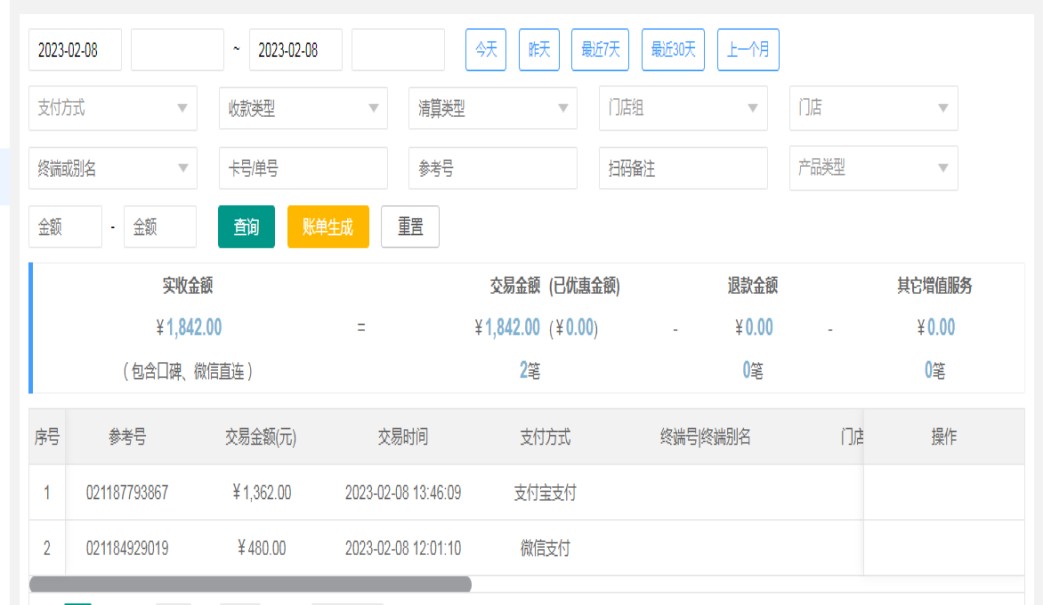Click the horizontal table scrollbar
The width and height of the screenshot is (1043, 605).
tap(250, 584)
